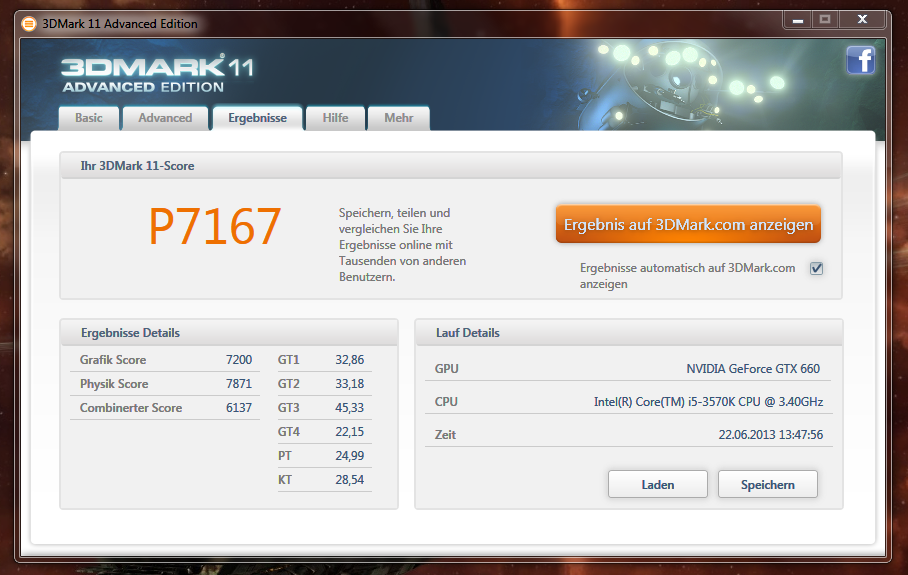Screen dimensions: 908x575
Task: Click the P7167 score value
Action: [x=215, y=226]
